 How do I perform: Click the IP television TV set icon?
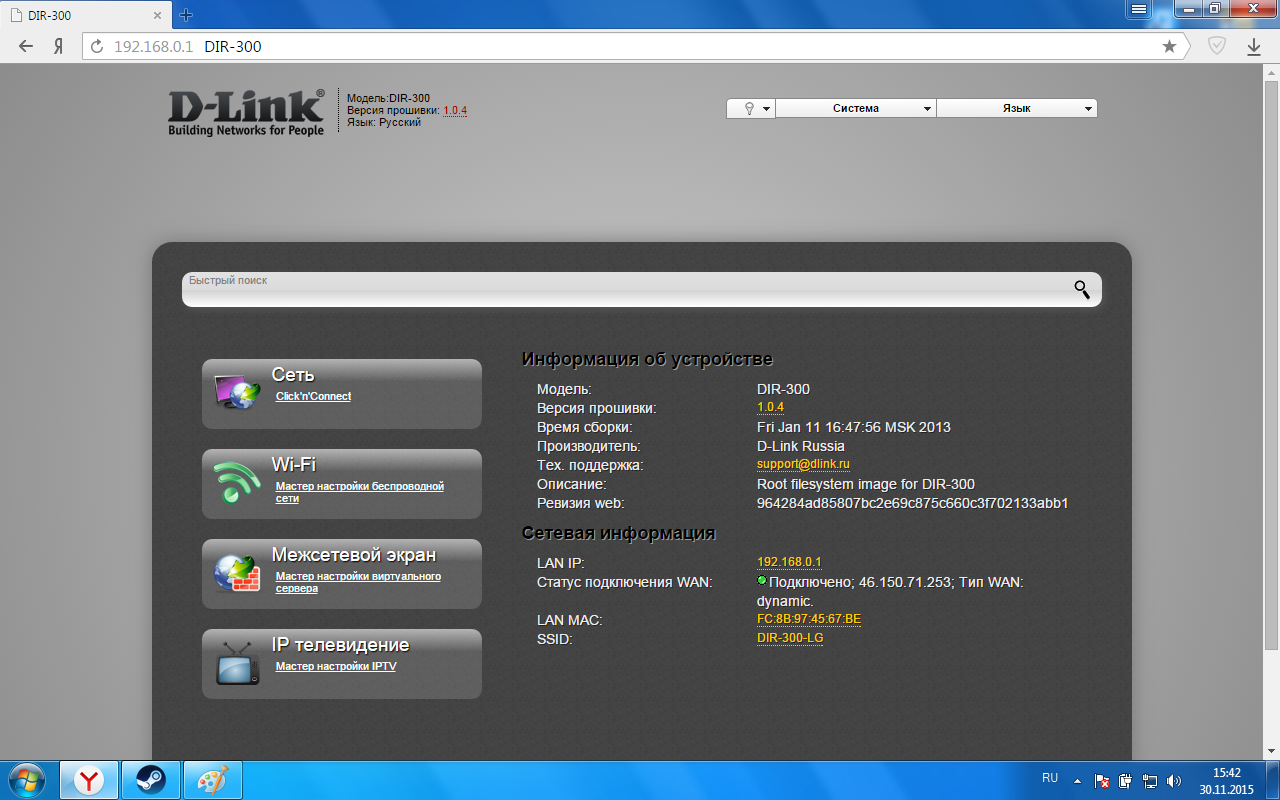tap(238, 662)
